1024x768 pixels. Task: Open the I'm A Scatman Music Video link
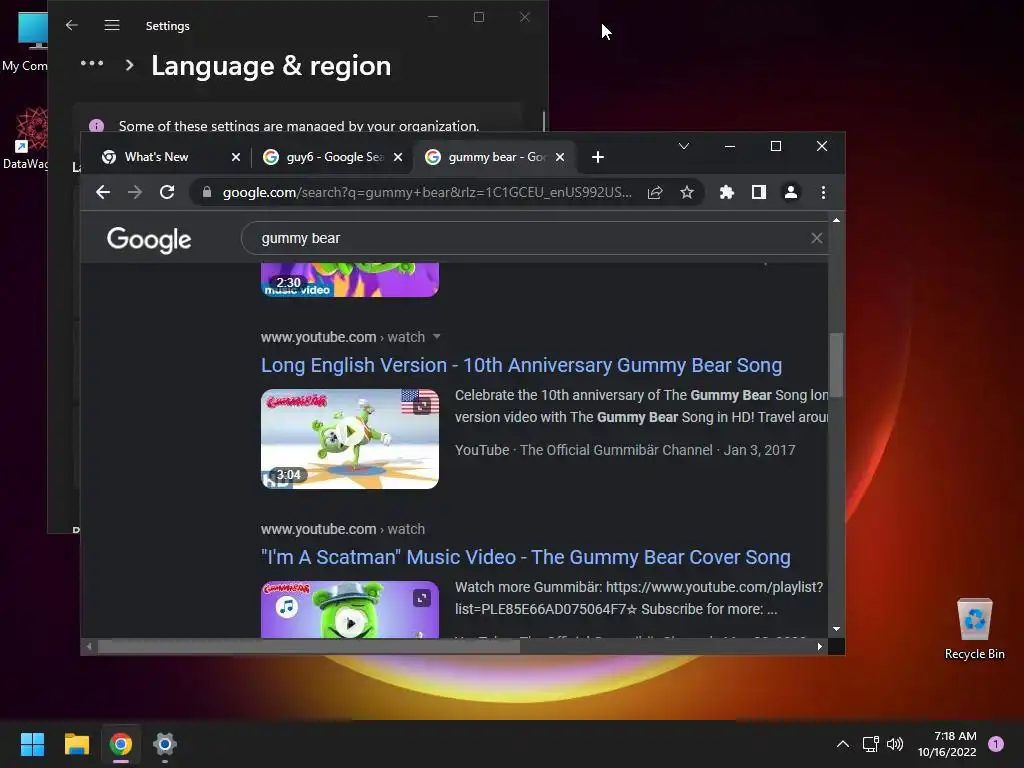[x=526, y=557]
